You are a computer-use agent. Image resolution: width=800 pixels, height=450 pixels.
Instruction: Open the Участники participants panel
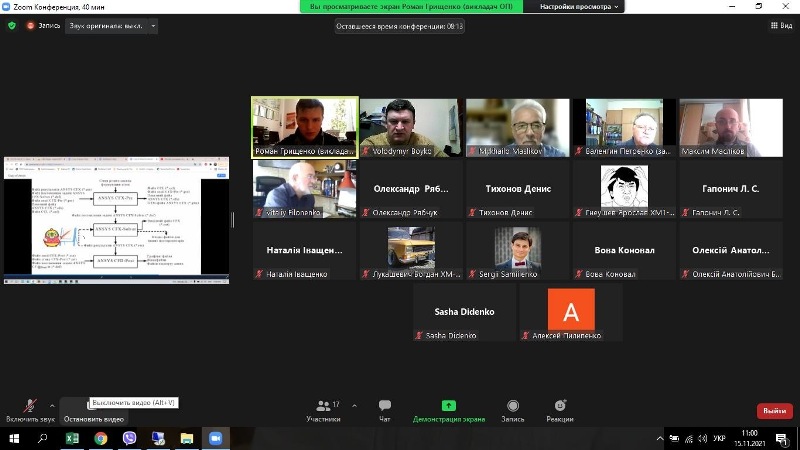323,411
